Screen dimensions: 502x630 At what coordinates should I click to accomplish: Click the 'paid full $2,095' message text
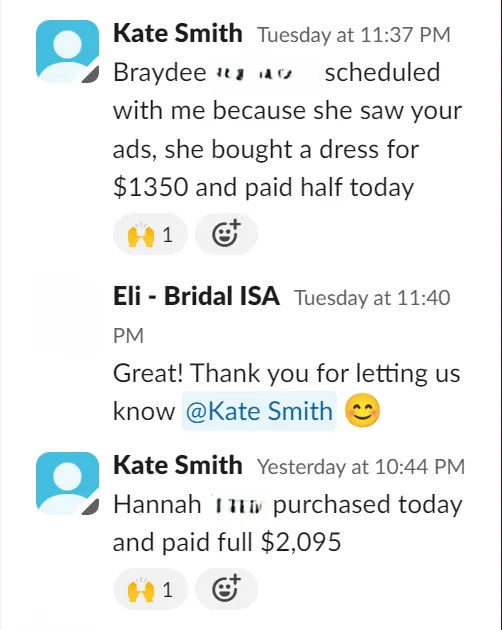[288, 523]
